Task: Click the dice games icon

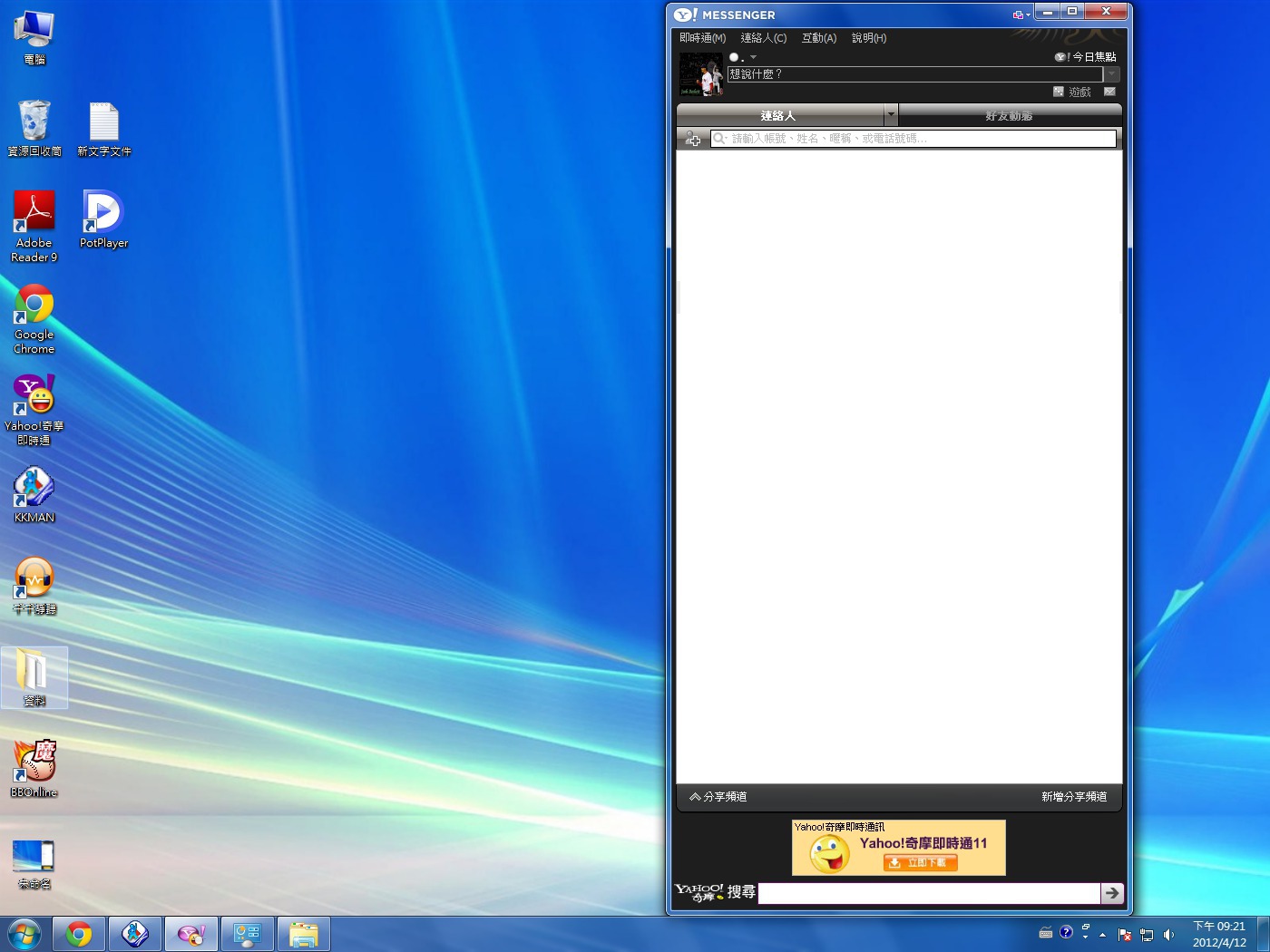Action: [1058, 92]
